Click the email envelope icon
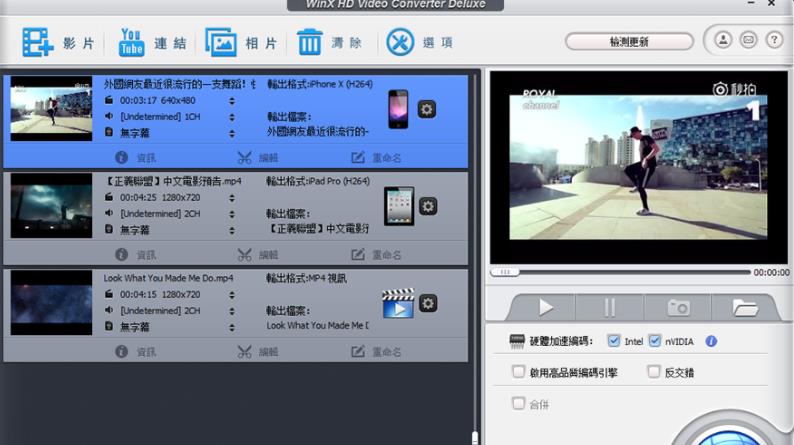The image size is (794, 445). point(748,39)
